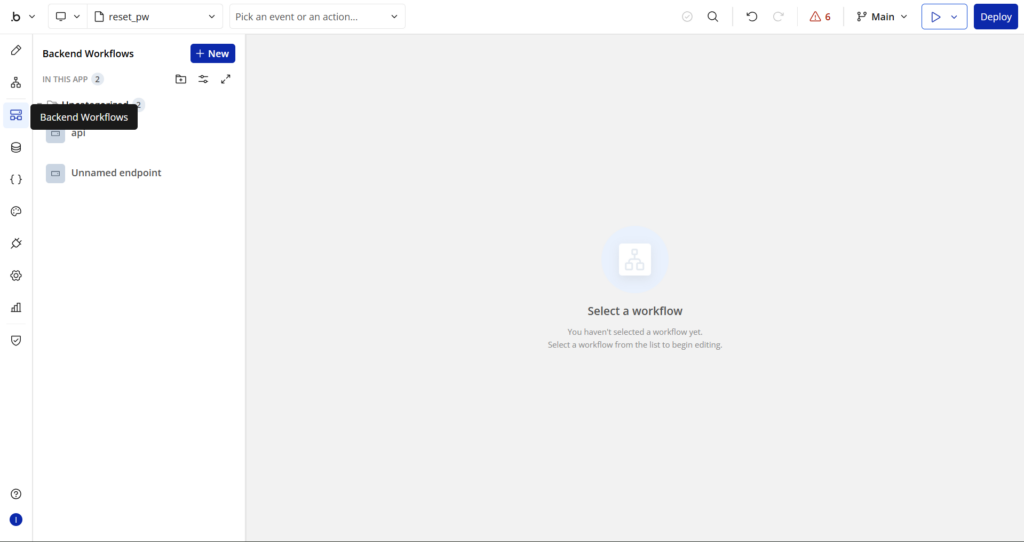Open the Design tab pencil icon
This screenshot has width=1024, height=542.
pos(16,50)
